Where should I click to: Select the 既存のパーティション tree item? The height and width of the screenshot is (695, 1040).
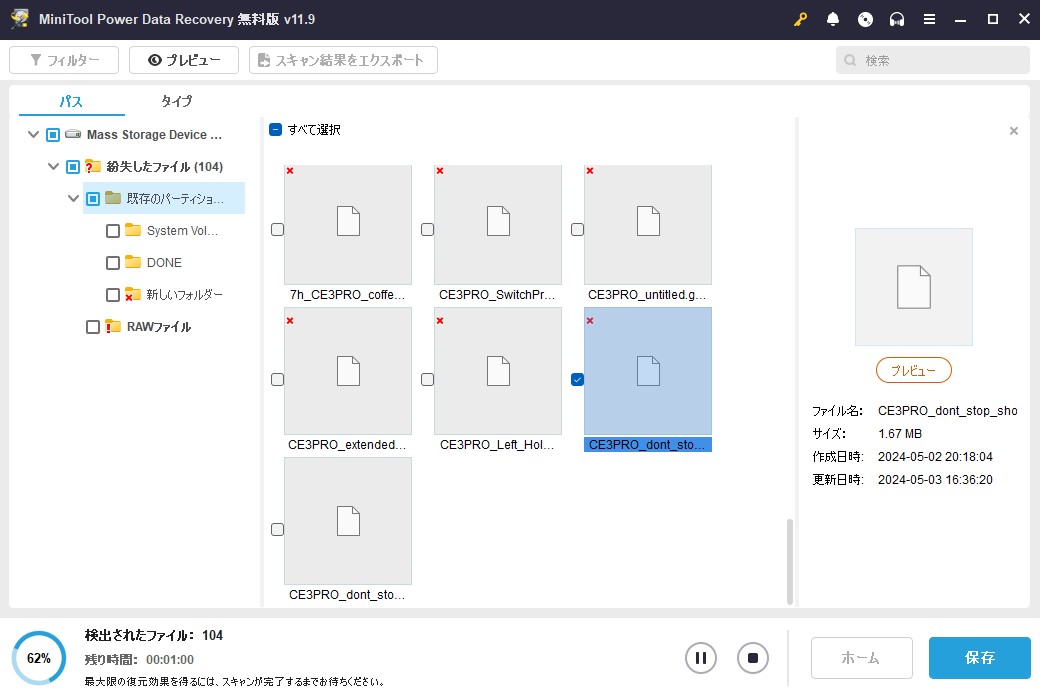(x=164, y=198)
